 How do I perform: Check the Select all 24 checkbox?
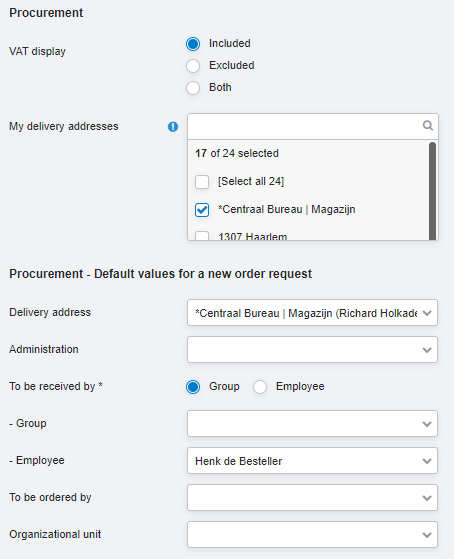(x=202, y=181)
